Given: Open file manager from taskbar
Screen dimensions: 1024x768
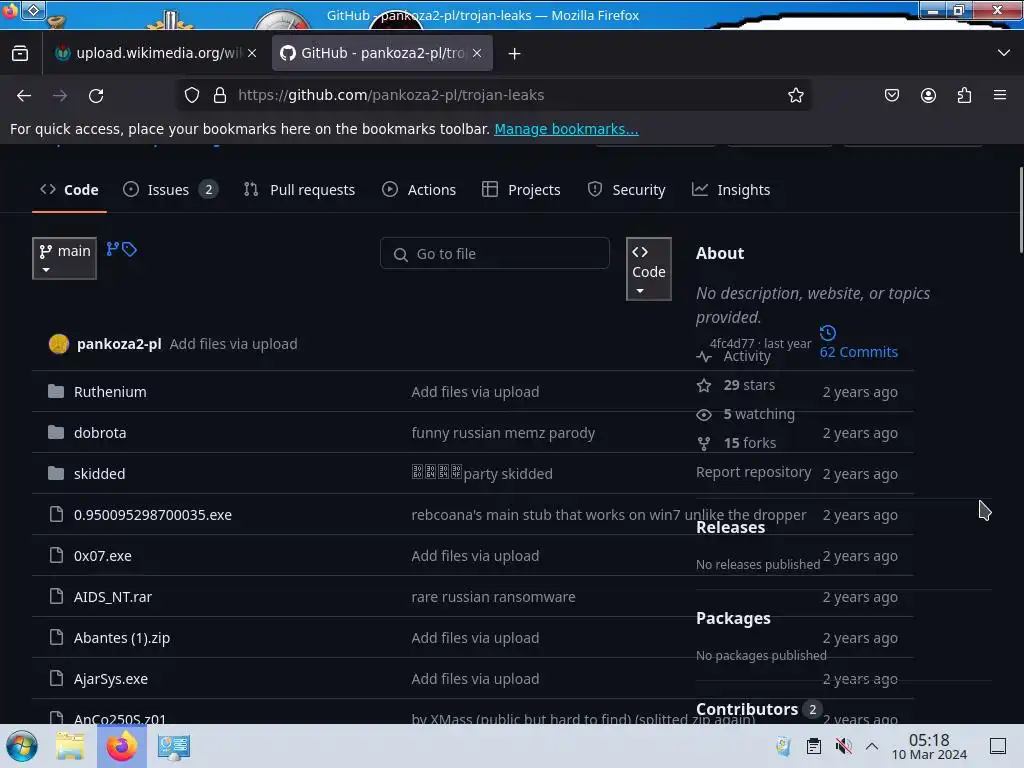Looking at the screenshot, I should click(70, 746).
